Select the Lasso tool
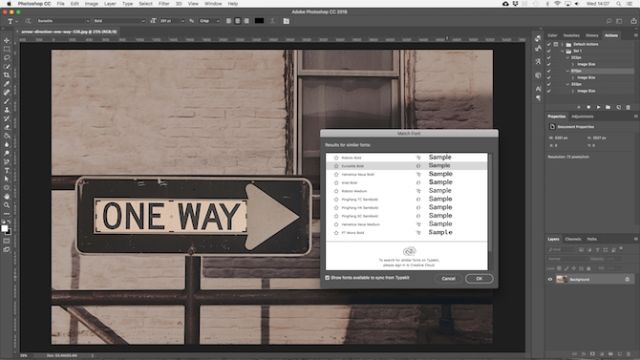 7,58
